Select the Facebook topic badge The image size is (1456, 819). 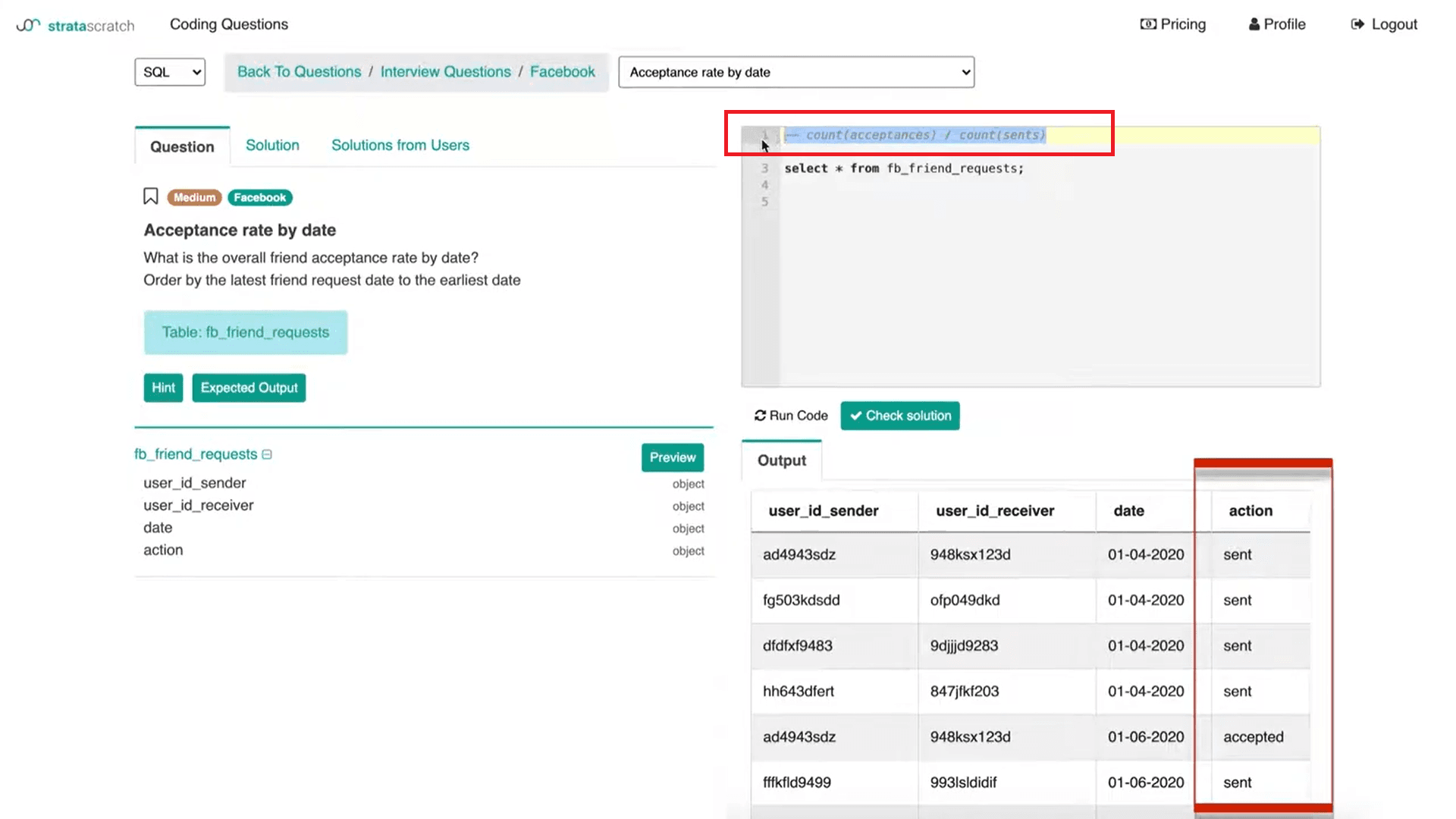[259, 197]
